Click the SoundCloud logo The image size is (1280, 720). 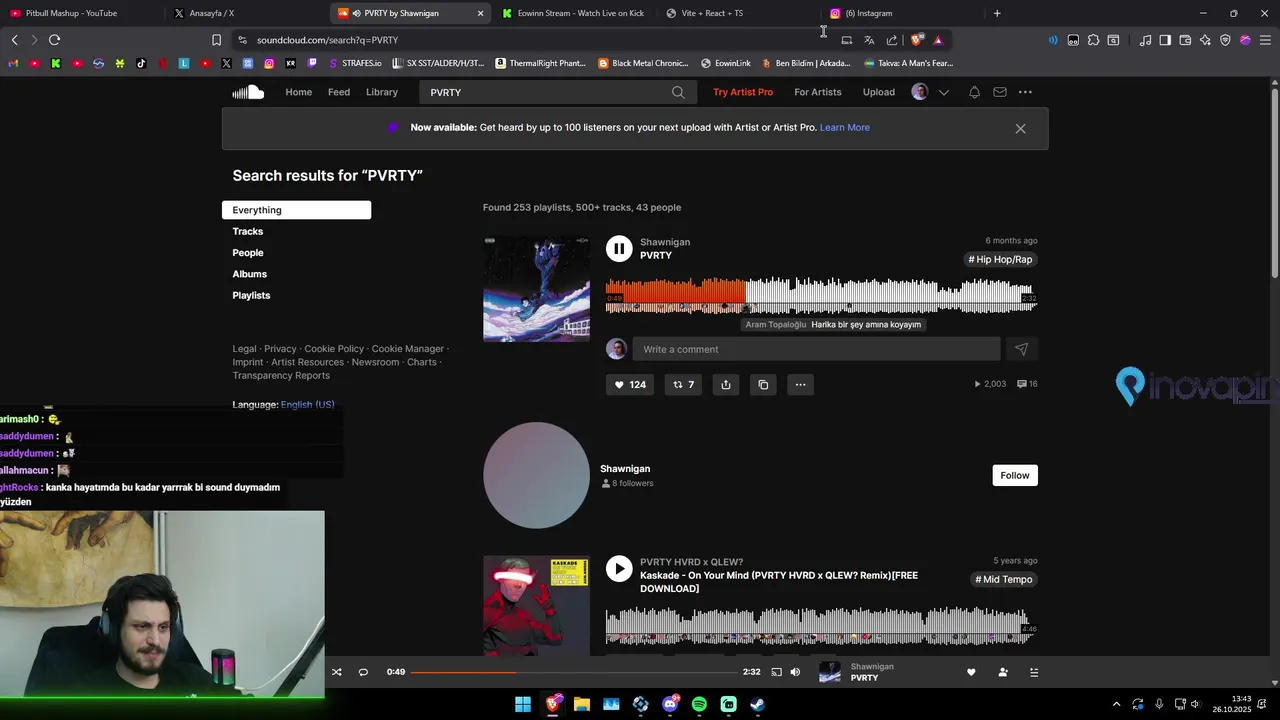coord(248,92)
